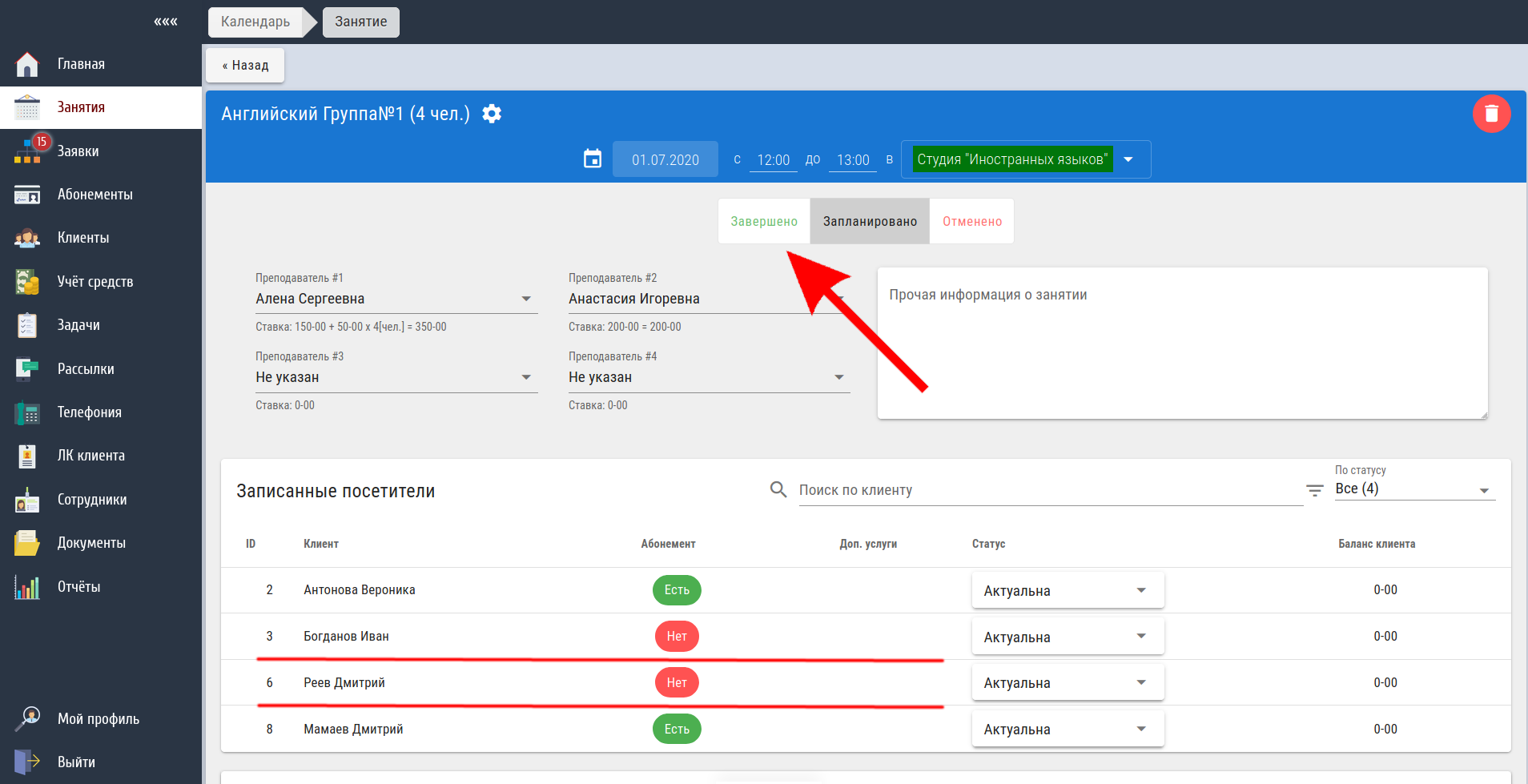Open the Клиенты people icon

(x=27, y=238)
